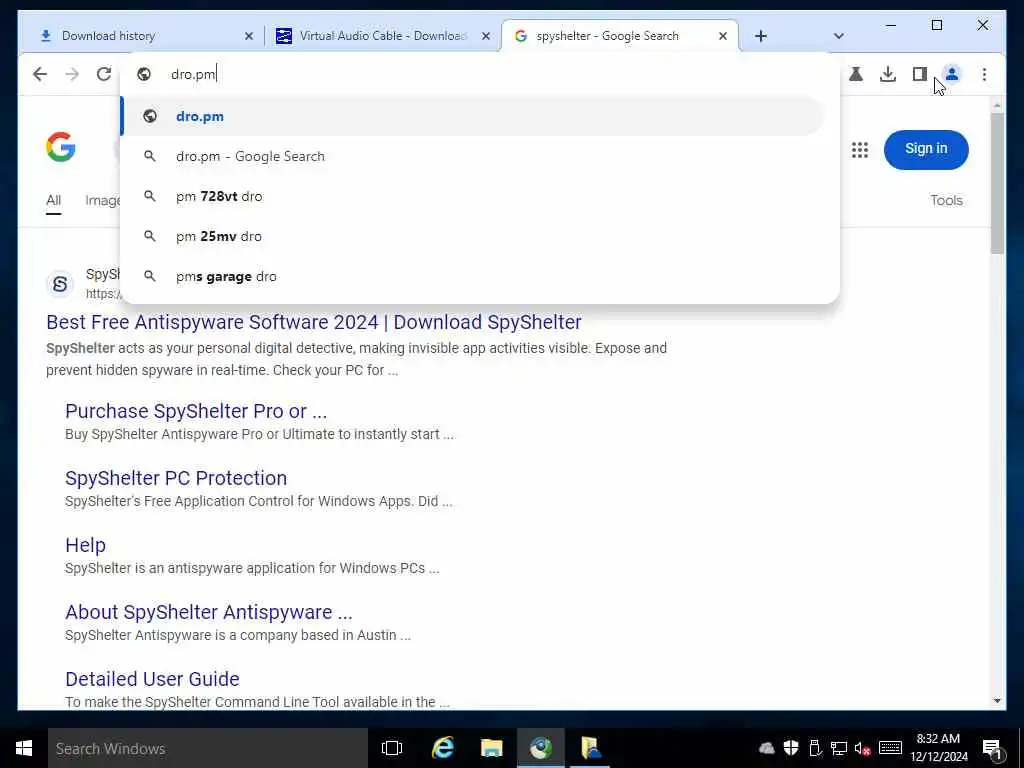
Task: Select 'pms garage dro' suggestion
Action: click(x=472, y=276)
